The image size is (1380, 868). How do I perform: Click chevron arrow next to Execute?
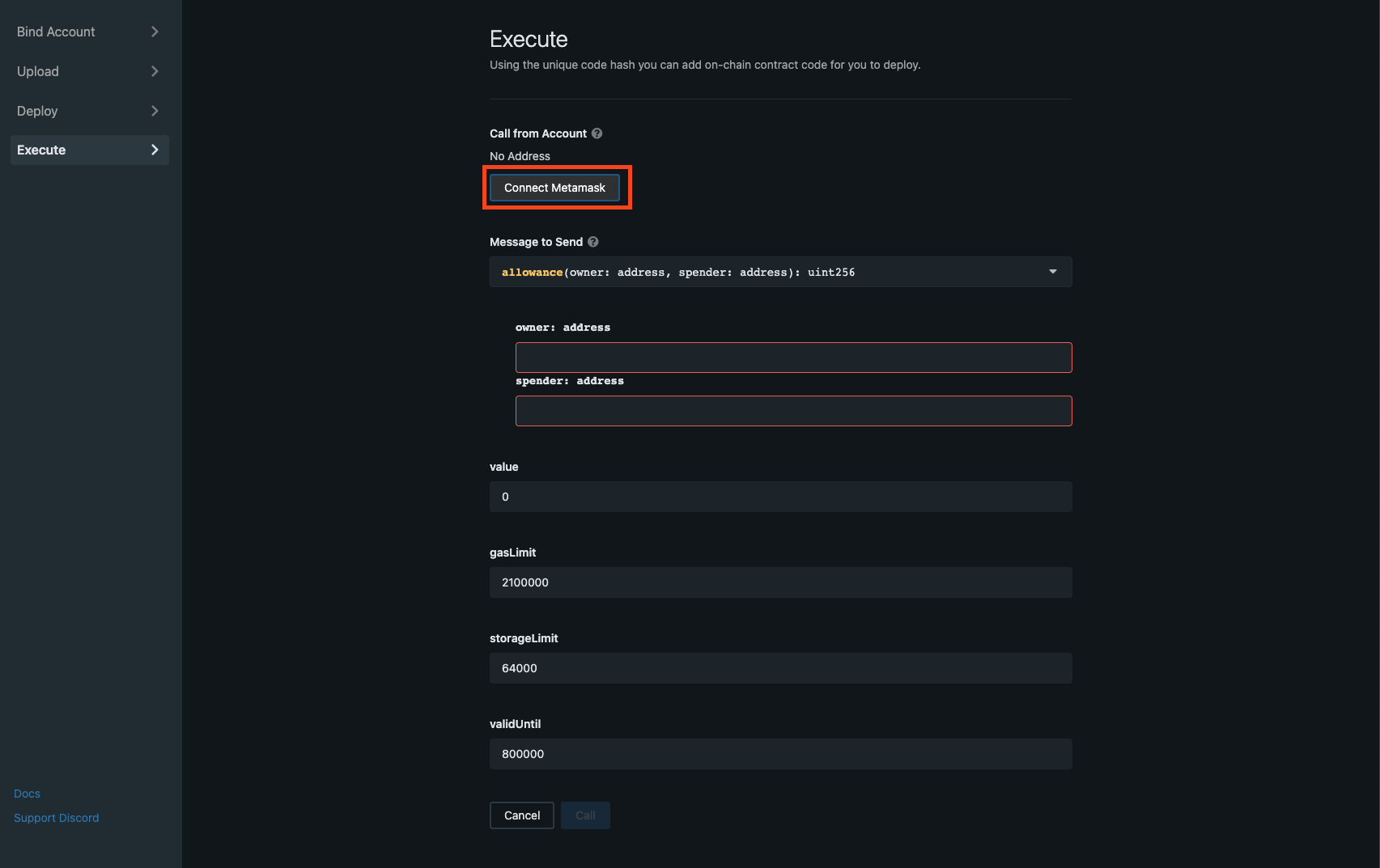pos(155,150)
